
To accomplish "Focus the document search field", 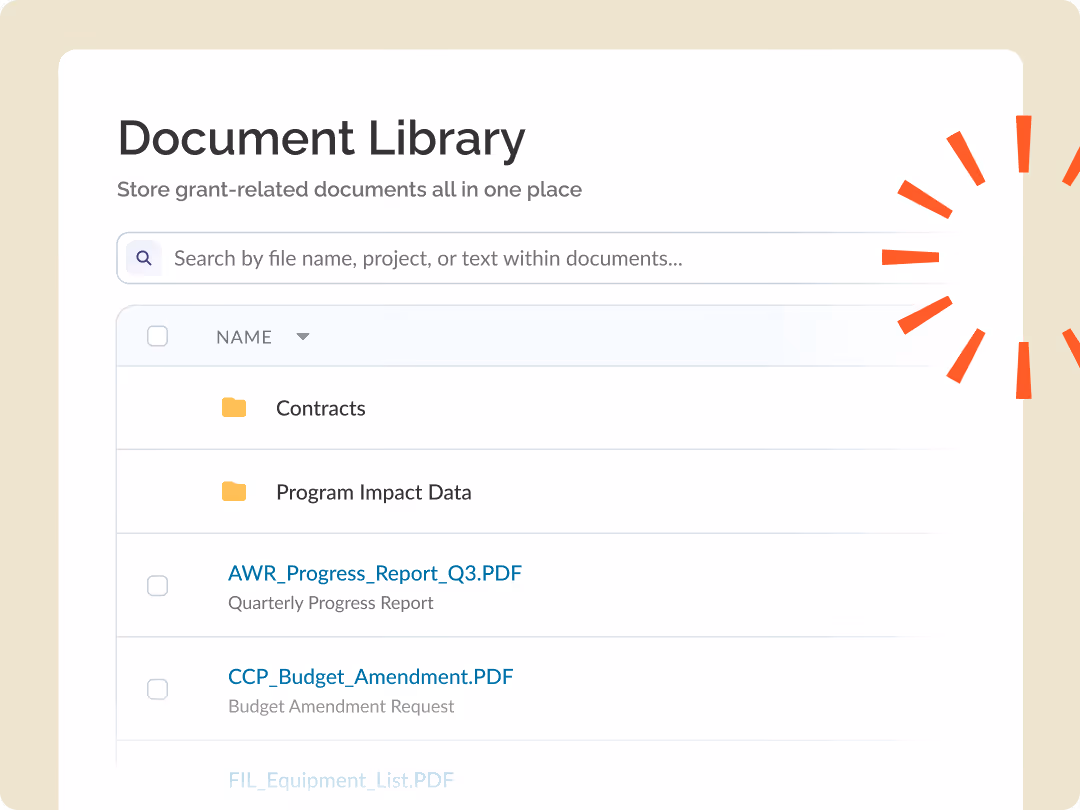I will [x=534, y=258].
